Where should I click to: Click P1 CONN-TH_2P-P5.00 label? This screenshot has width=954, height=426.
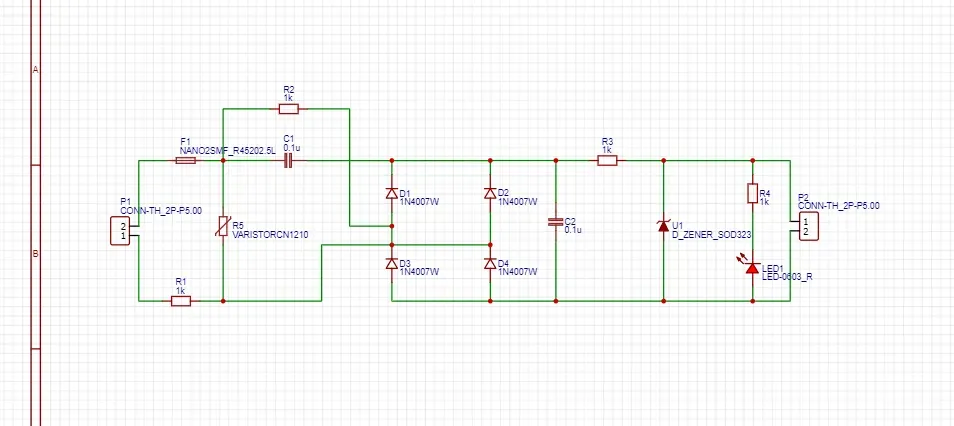pyautogui.click(x=161, y=211)
